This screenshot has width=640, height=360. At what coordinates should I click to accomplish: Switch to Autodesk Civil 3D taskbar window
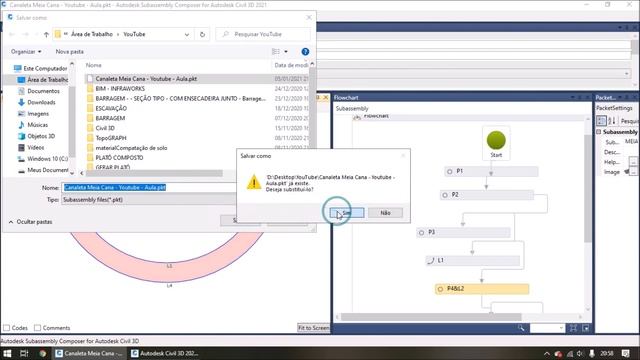pos(165,353)
